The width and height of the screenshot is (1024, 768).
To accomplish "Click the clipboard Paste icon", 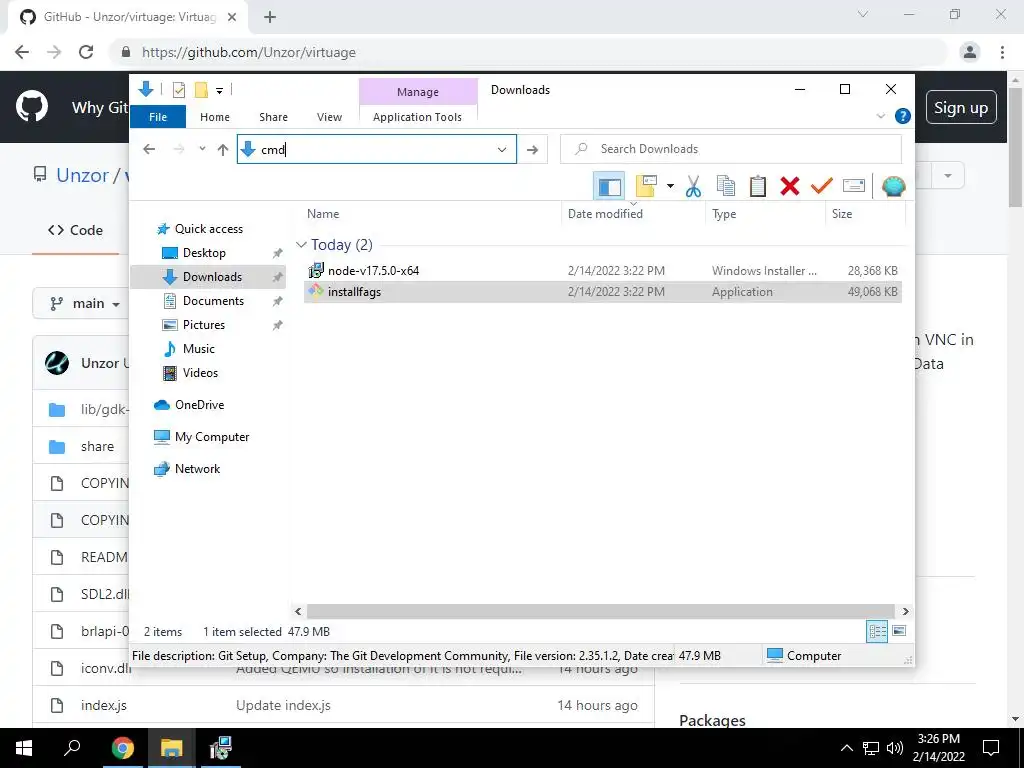I will [758, 187].
